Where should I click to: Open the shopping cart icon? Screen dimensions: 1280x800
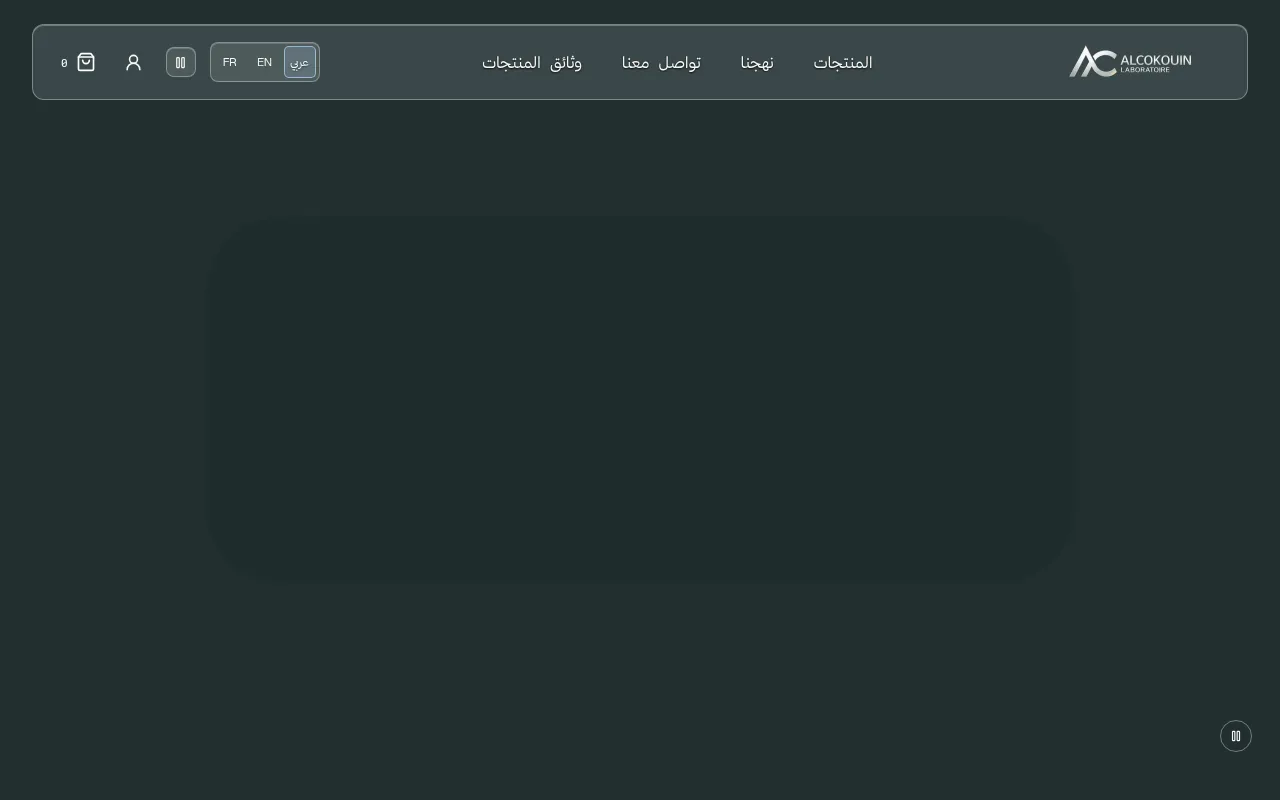coord(86,62)
